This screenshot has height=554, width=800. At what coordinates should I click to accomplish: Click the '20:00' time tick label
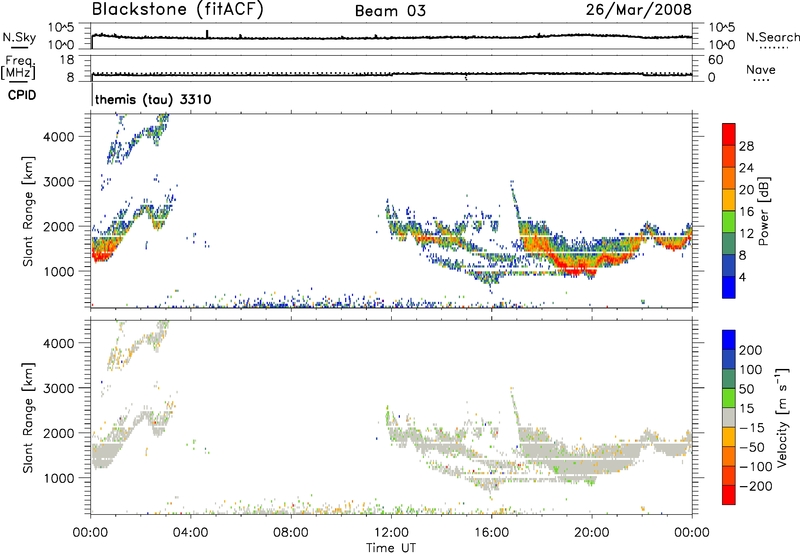coord(592,533)
